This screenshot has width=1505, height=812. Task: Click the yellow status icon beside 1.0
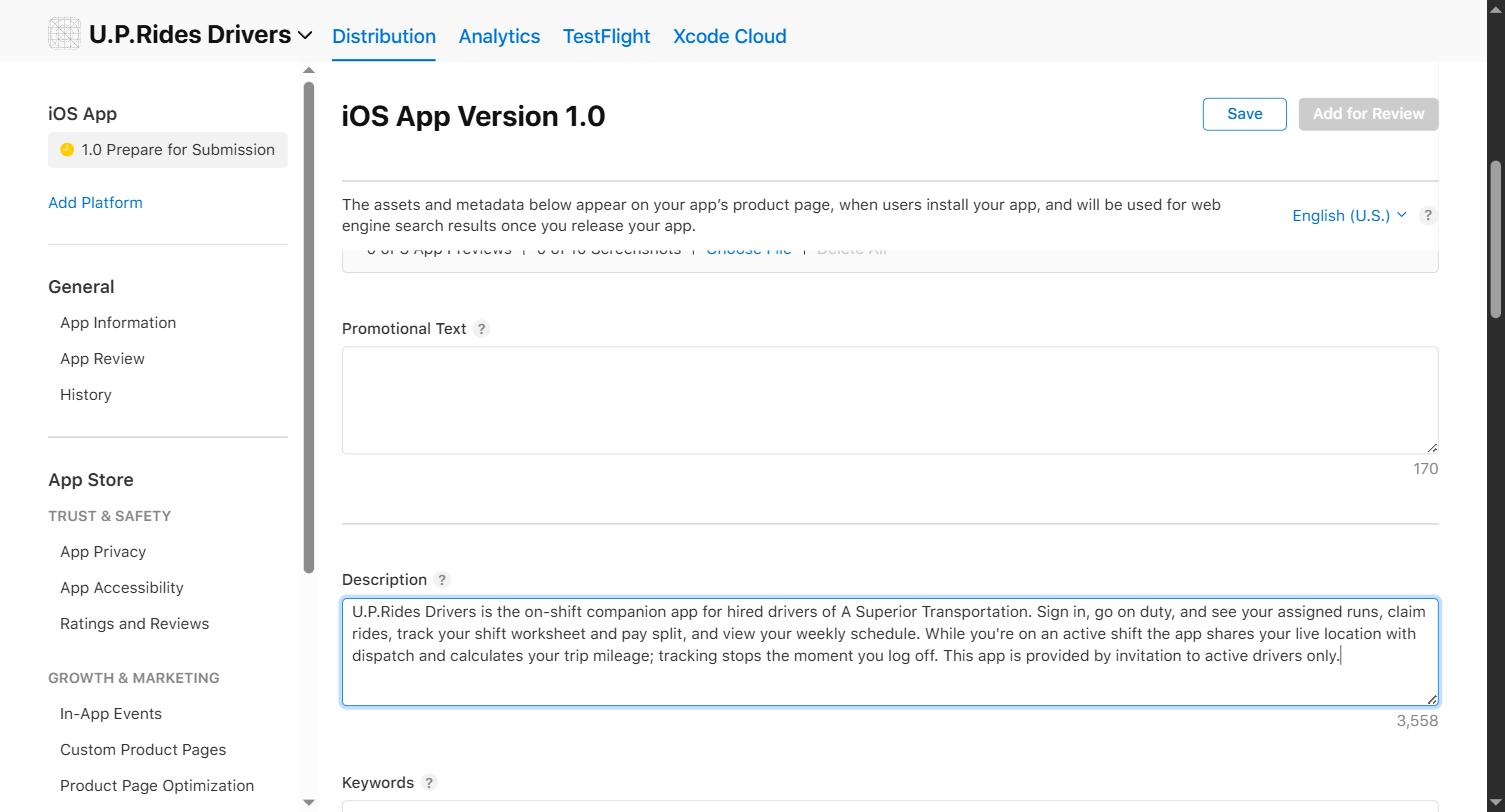(67, 150)
